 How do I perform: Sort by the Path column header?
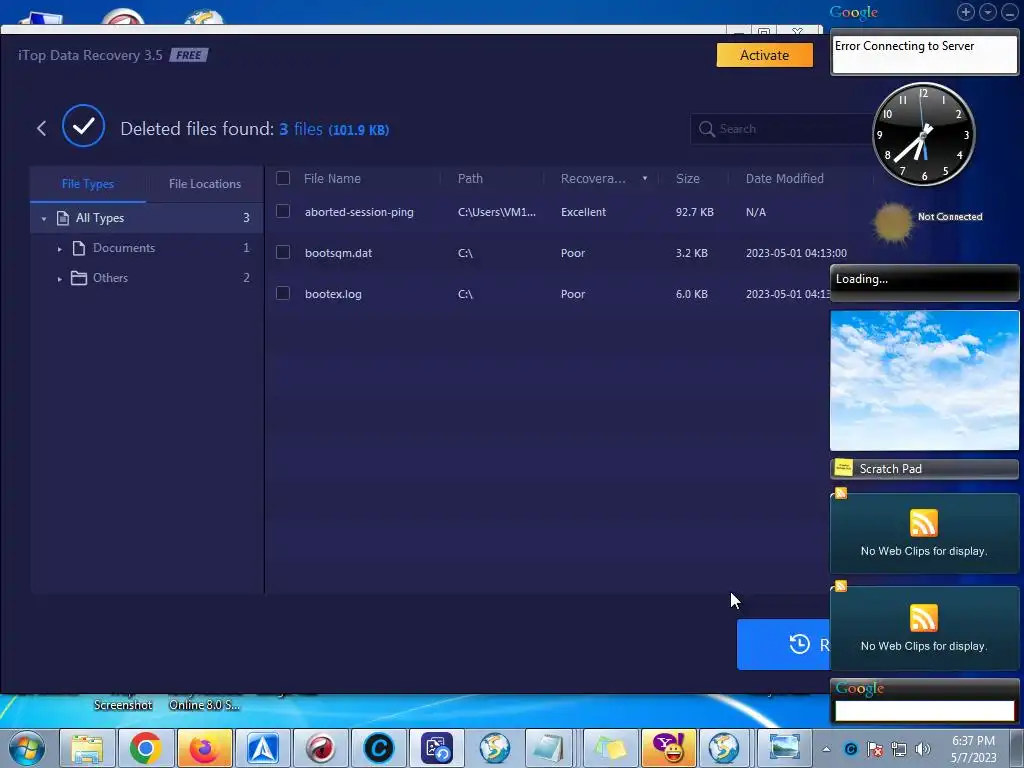[470, 178]
